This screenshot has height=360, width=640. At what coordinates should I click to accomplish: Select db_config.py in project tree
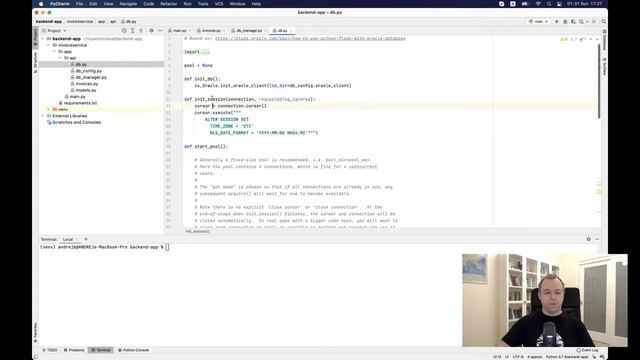coord(89,71)
